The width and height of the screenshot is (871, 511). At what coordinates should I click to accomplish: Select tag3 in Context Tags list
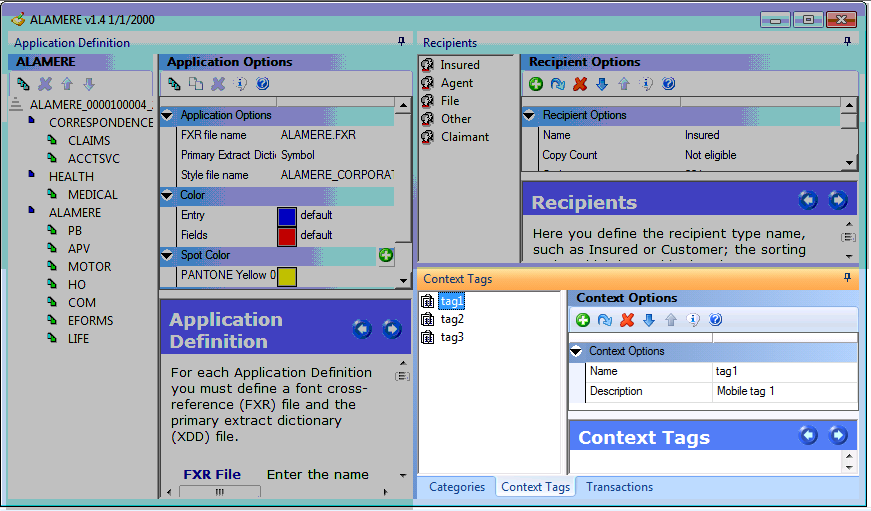click(x=452, y=337)
